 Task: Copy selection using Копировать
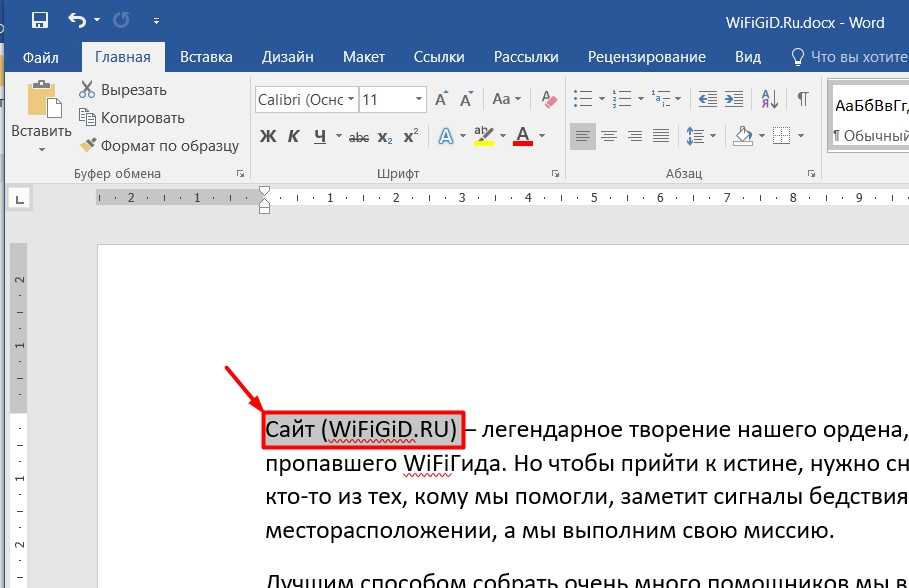(x=132, y=118)
